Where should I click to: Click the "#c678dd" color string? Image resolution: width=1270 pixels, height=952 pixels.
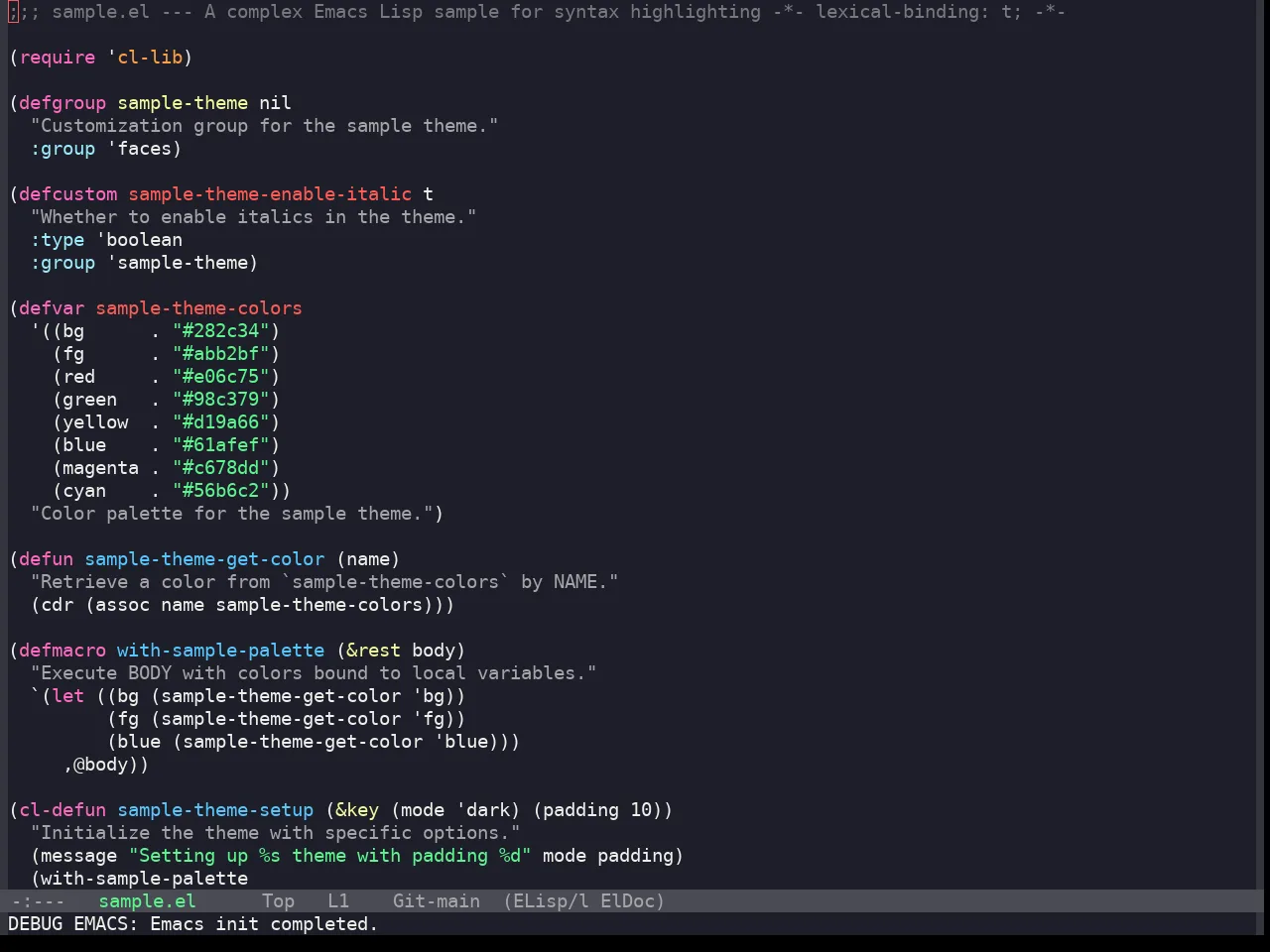[220, 467]
